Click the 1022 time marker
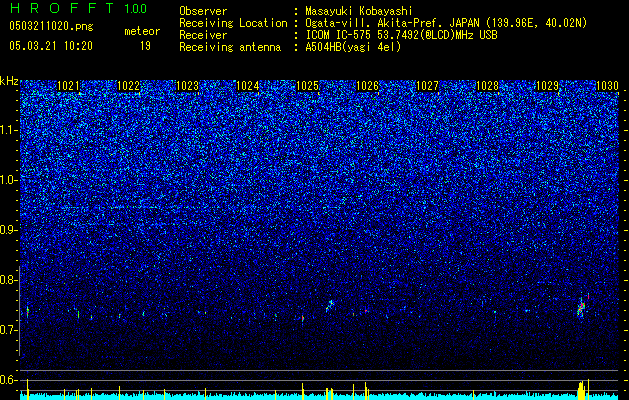 tap(128, 86)
